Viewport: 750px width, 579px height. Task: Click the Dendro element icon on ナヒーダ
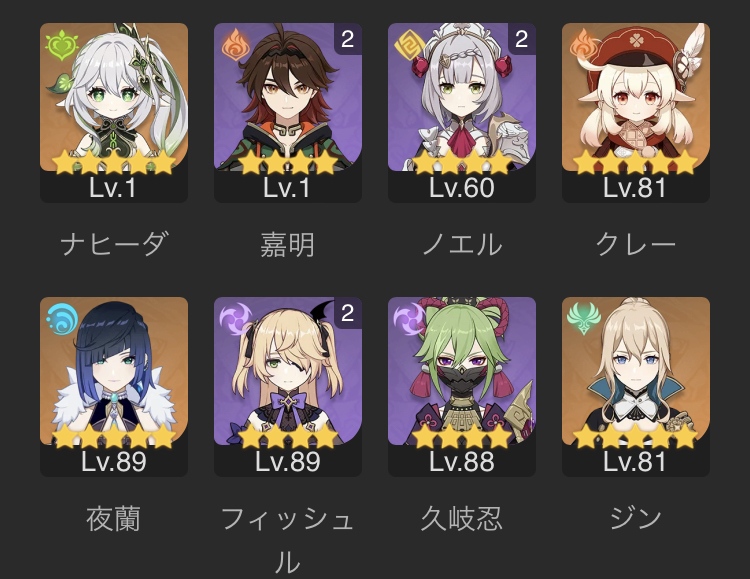pos(61,45)
